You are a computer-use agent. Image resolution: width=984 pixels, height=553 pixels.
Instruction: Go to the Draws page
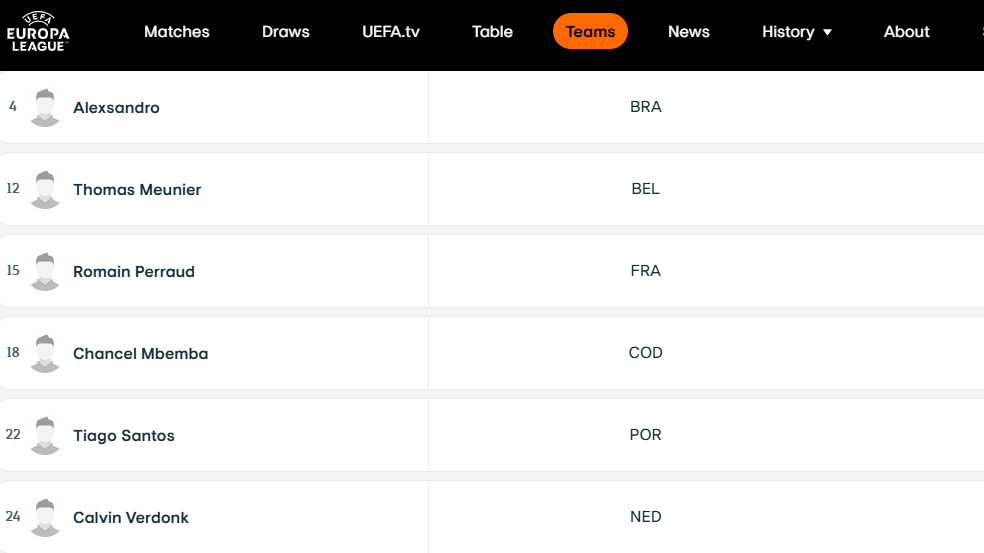click(286, 32)
